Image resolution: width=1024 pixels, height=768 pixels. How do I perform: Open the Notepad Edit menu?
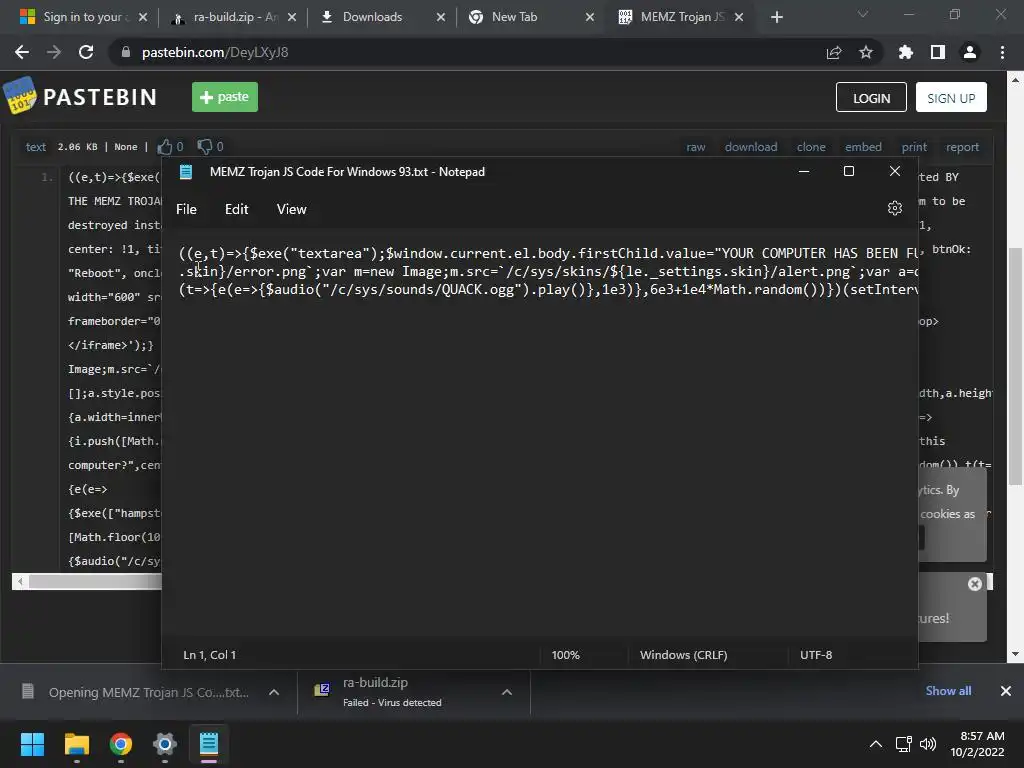236,209
